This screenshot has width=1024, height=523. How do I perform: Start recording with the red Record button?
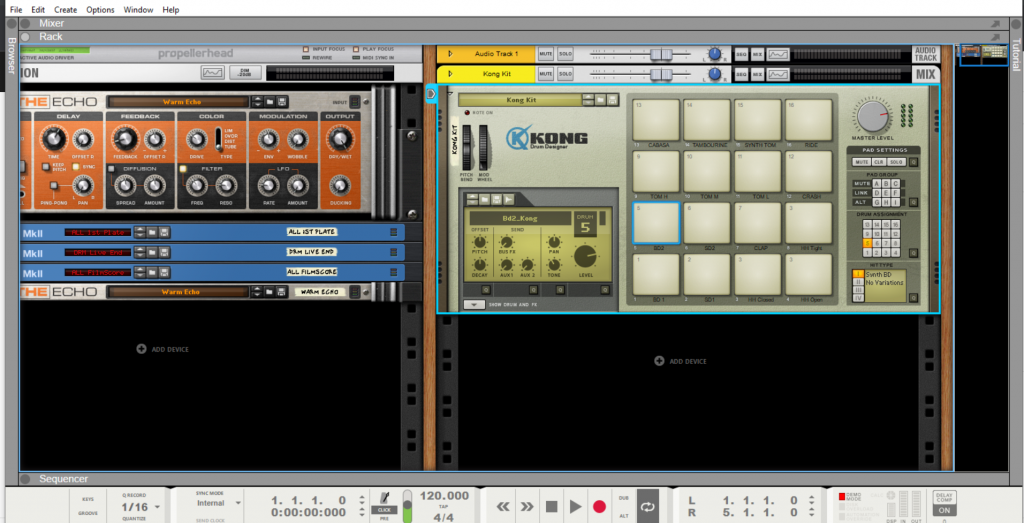600,507
